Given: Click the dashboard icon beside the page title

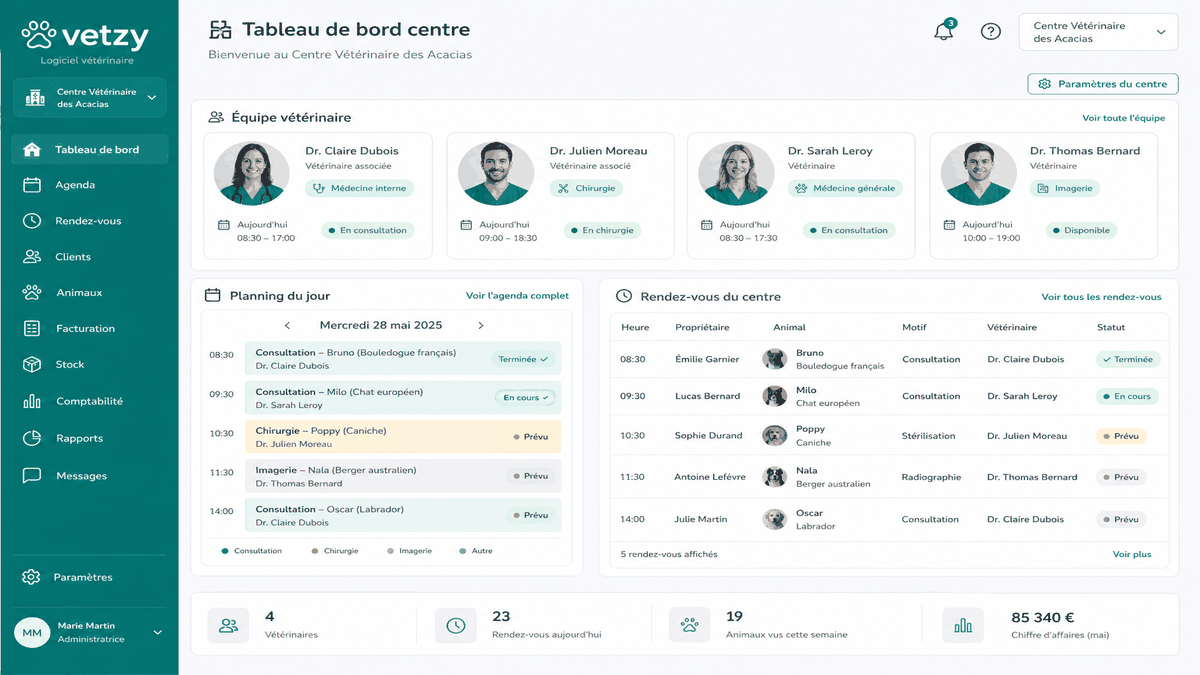Looking at the screenshot, I should pos(220,30).
